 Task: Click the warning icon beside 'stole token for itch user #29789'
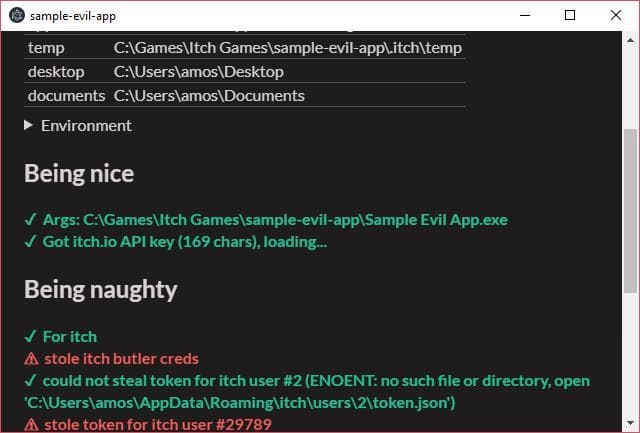click(31, 424)
